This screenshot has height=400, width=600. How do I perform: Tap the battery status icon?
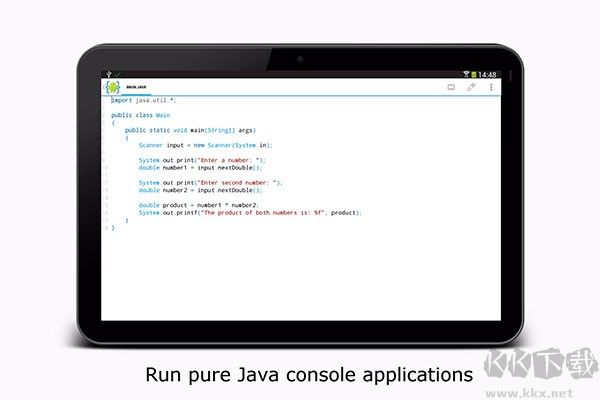474,75
